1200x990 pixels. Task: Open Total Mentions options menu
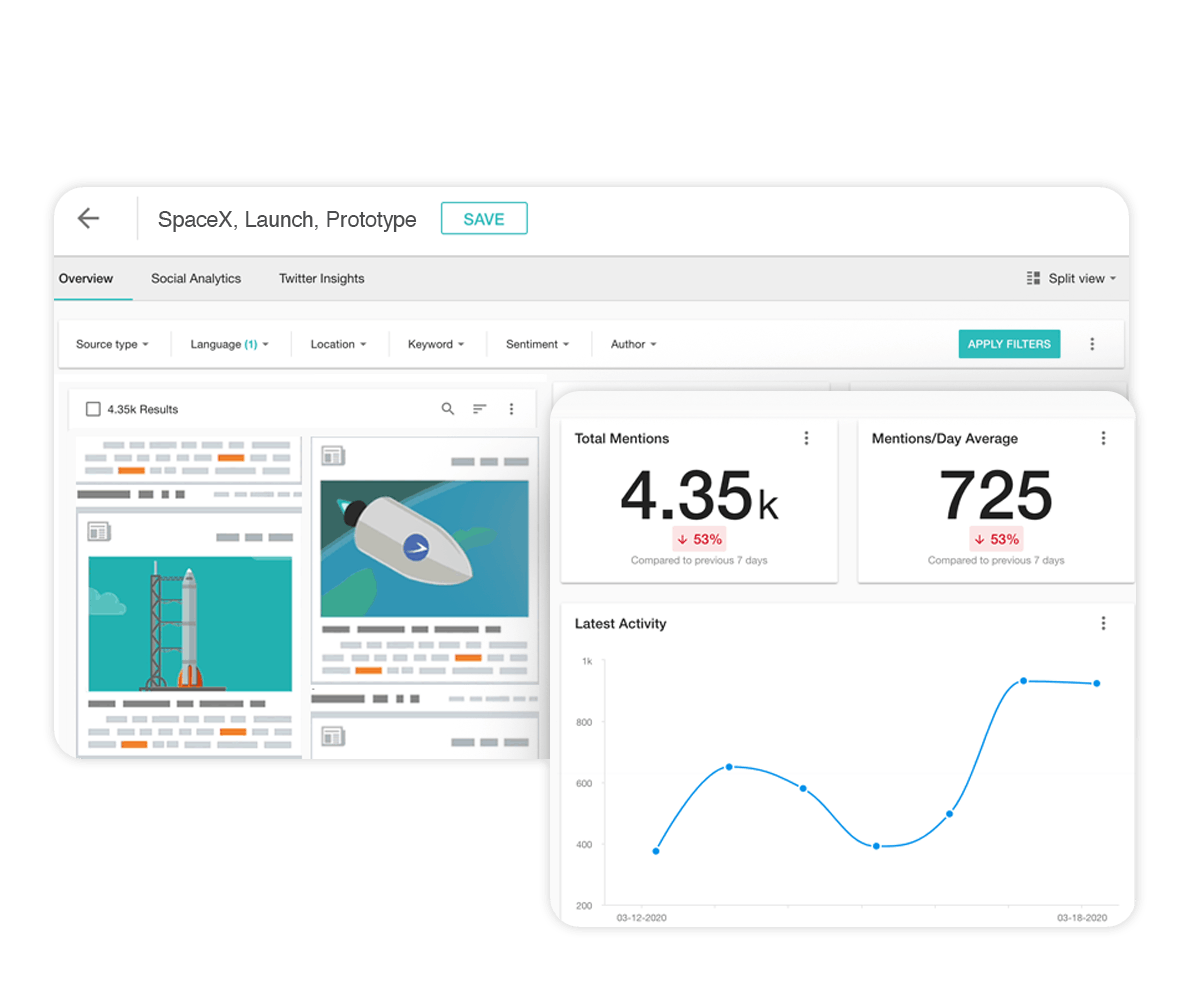(x=806, y=438)
